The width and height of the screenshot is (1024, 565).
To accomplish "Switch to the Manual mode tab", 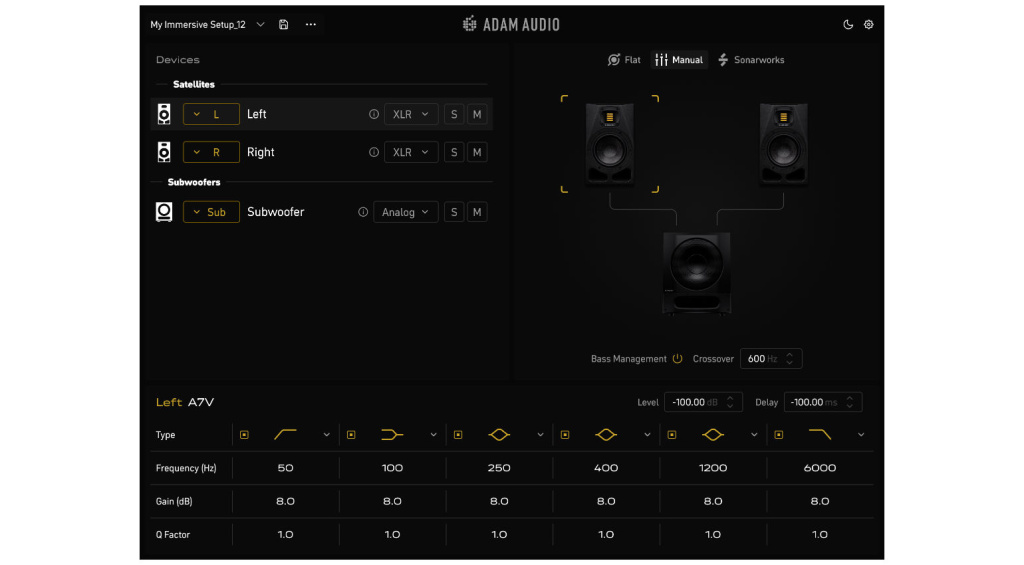I will [x=679, y=60].
